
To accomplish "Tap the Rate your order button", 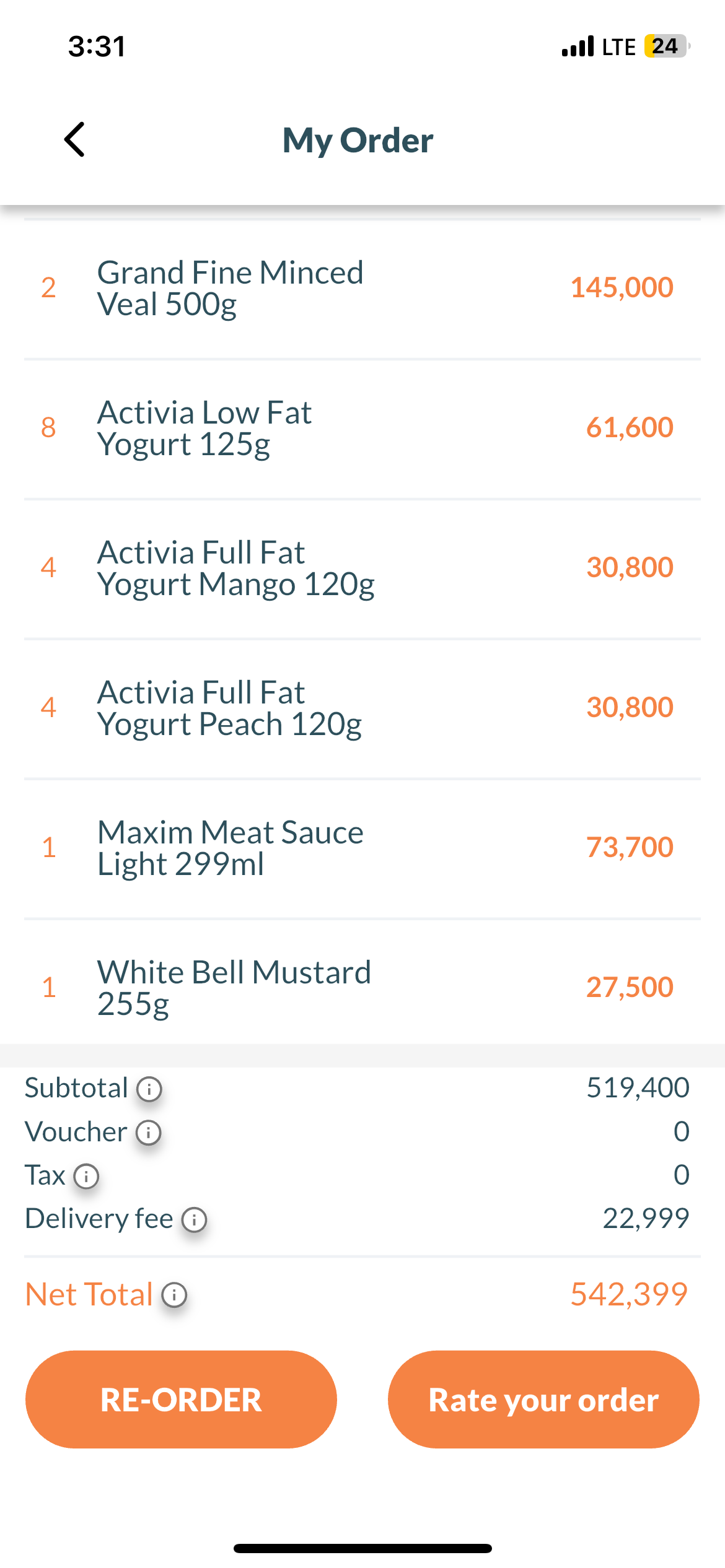I will pos(543,1400).
